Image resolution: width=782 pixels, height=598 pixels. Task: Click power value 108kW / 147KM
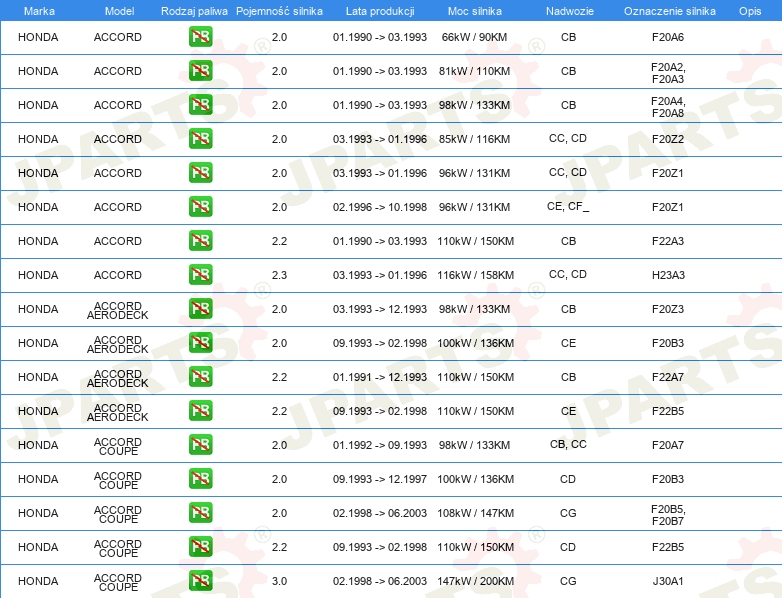tap(475, 513)
